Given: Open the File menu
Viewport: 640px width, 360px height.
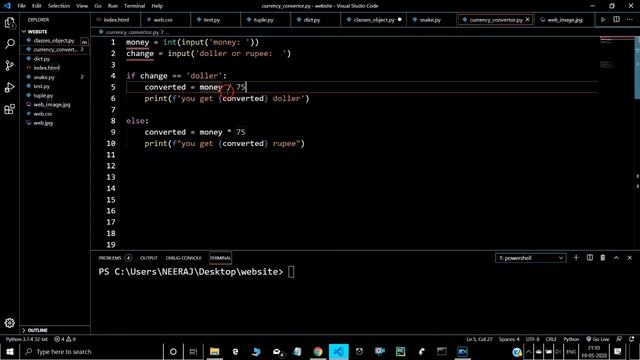Looking at the screenshot, I should pyautogui.click(x=22, y=6).
